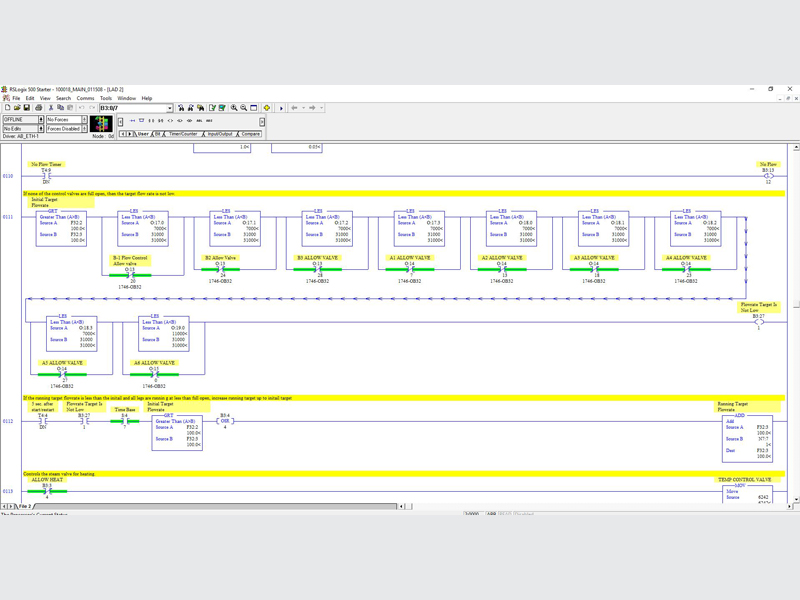Image resolution: width=800 pixels, height=600 pixels.
Task: Click the yellow diamond toolbar icon
Action: 267,108
